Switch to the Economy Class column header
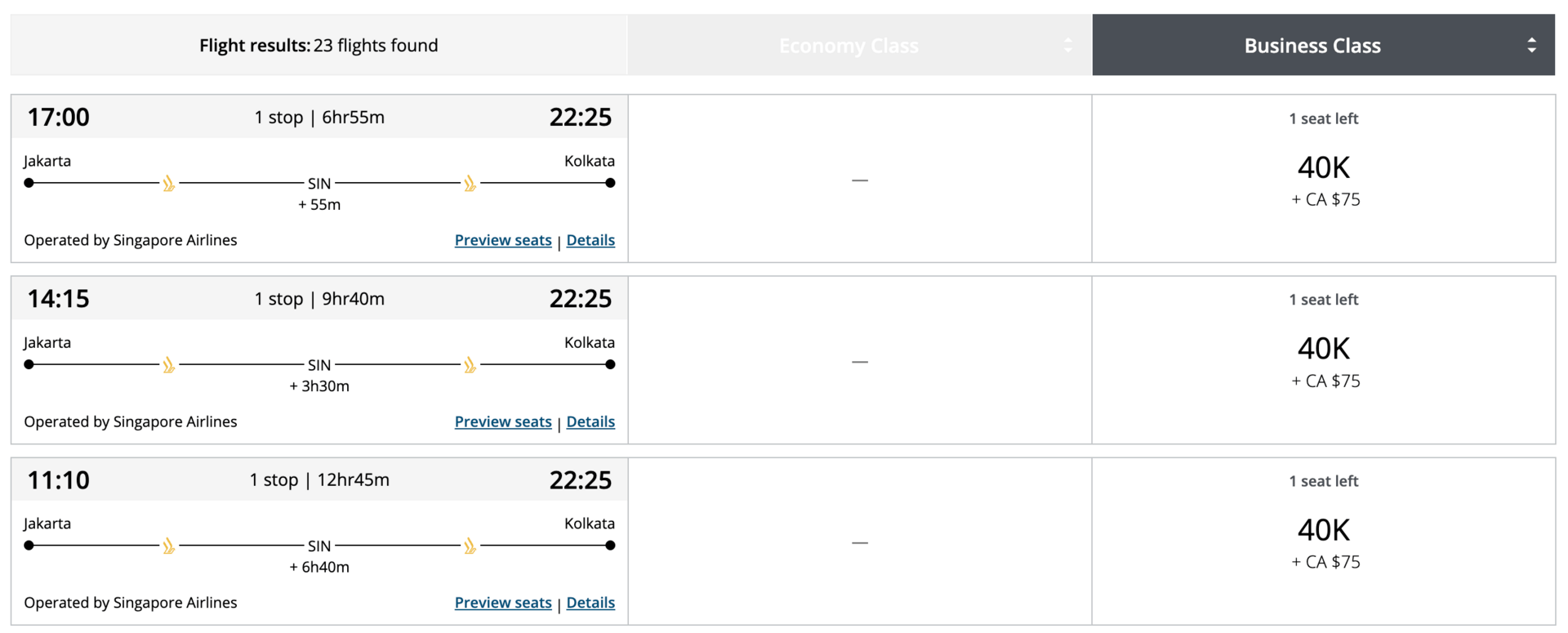The height and width of the screenshot is (633, 1568). (x=849, y=46)
